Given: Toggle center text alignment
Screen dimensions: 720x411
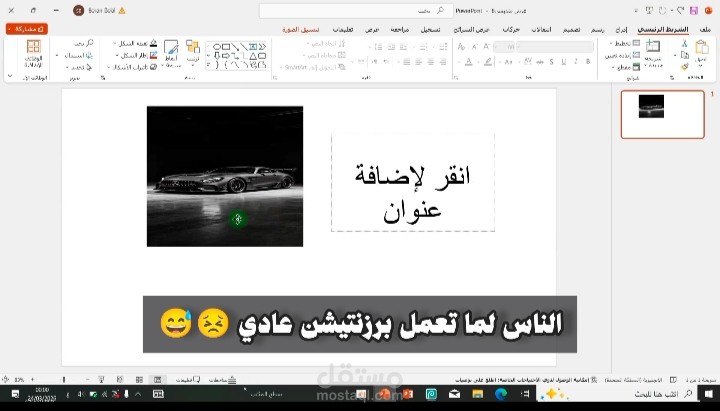Looking at the screenshot, I should coord(431,62).
